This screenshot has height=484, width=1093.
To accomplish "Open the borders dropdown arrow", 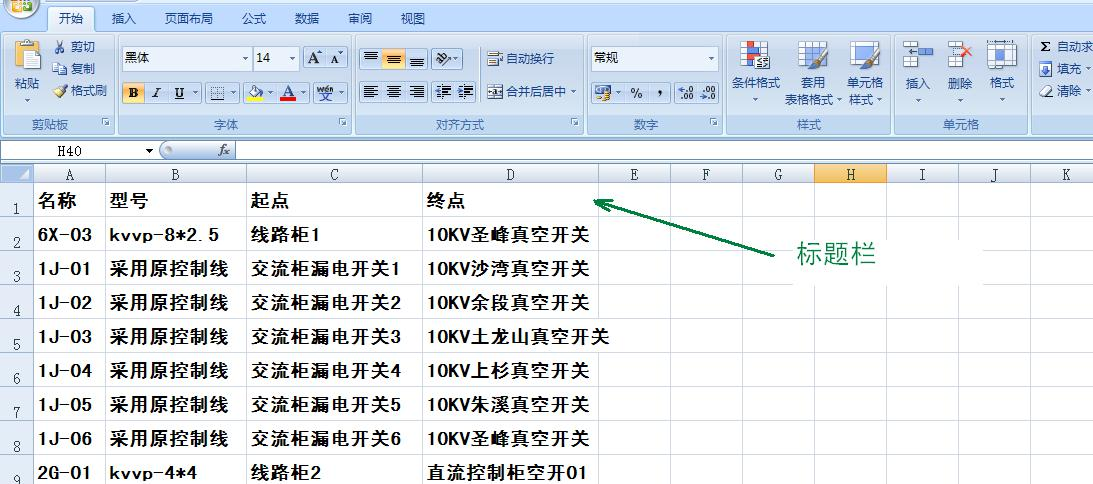I will (234, 93).
